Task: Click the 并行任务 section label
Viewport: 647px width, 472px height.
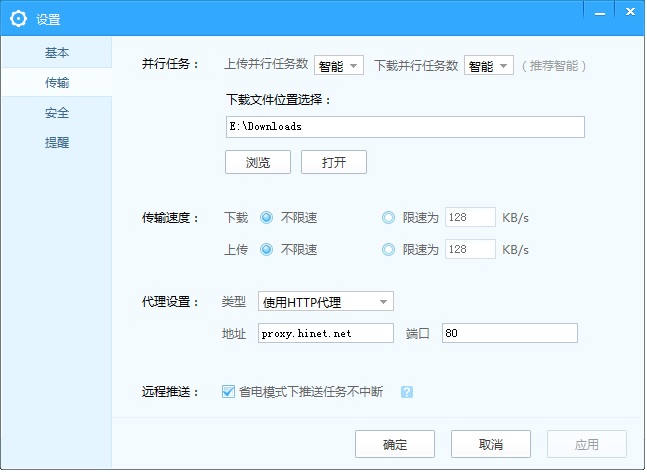Action: pos(170,64)
